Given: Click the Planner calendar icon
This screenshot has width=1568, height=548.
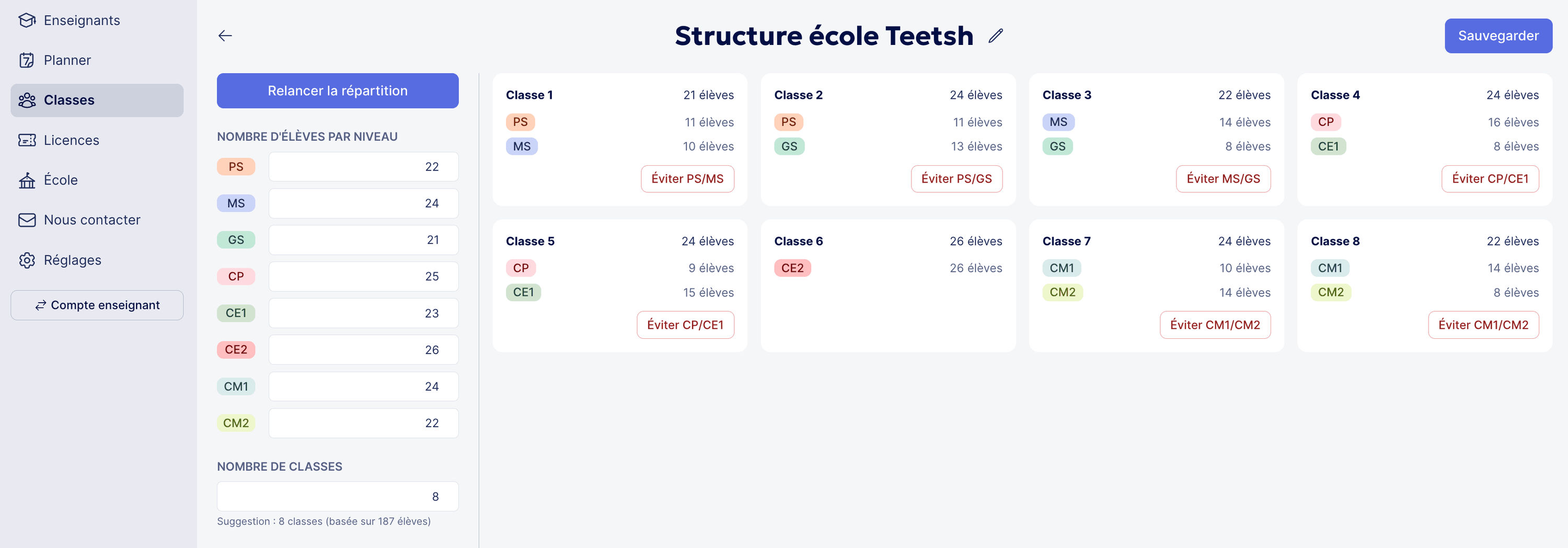Looking at the screenshot, I should [27, 60].
